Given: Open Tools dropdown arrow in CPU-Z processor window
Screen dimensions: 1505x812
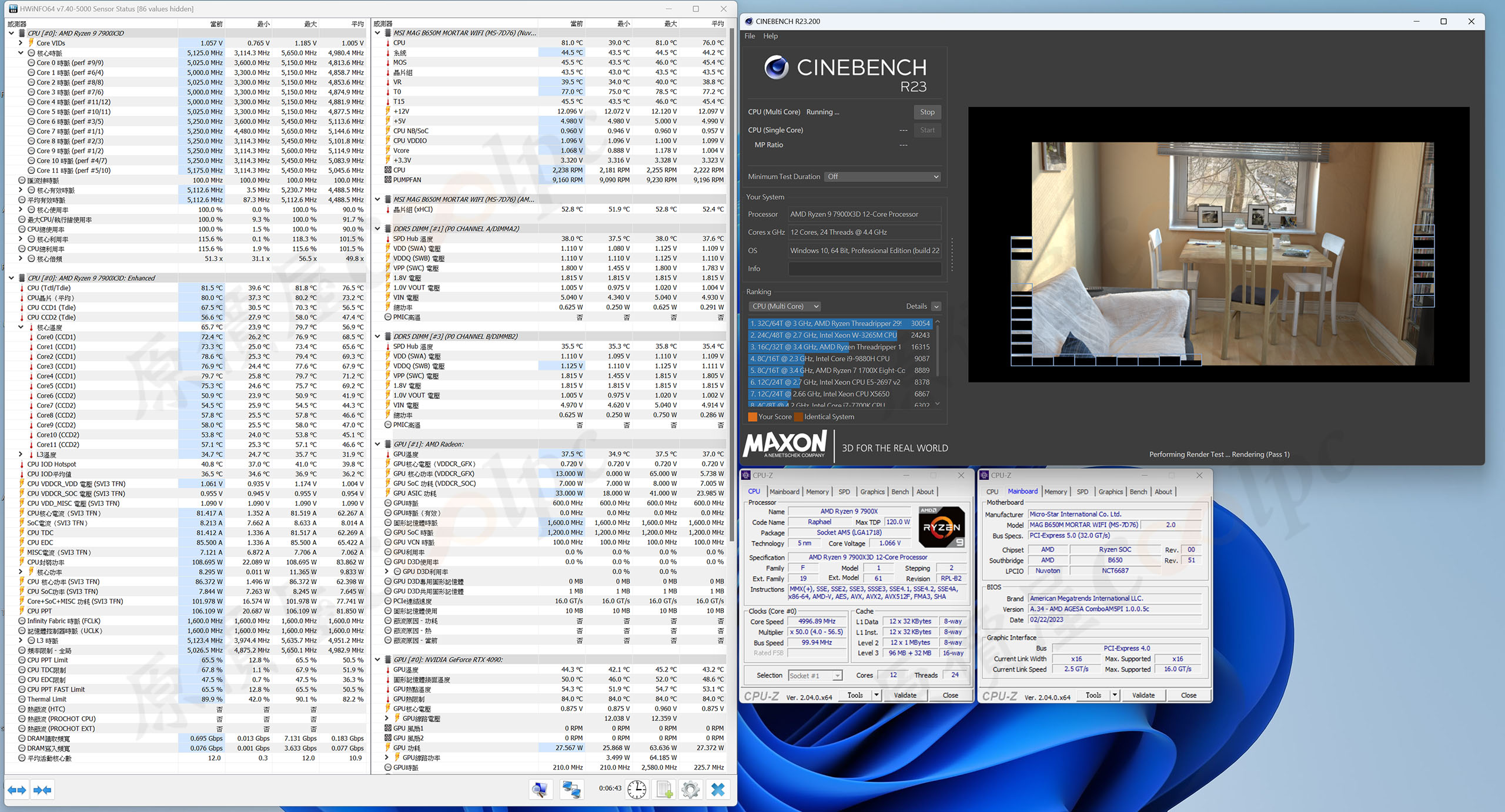Looking at the screenshot, I should pyautogui.click(x=876, y=695).
